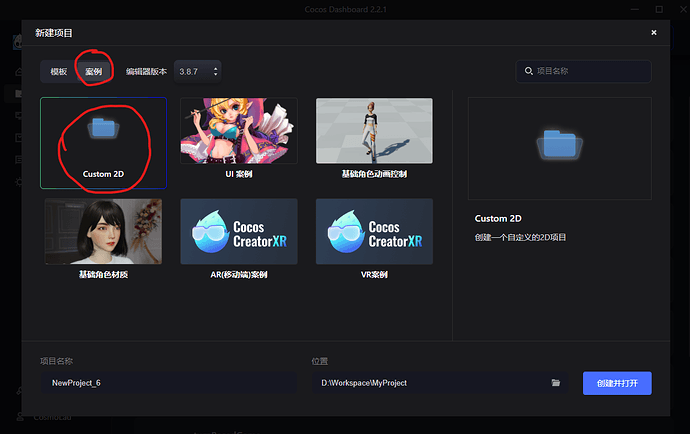Select the 基础角色材质 thumbnail

click(x=103, y=232)
